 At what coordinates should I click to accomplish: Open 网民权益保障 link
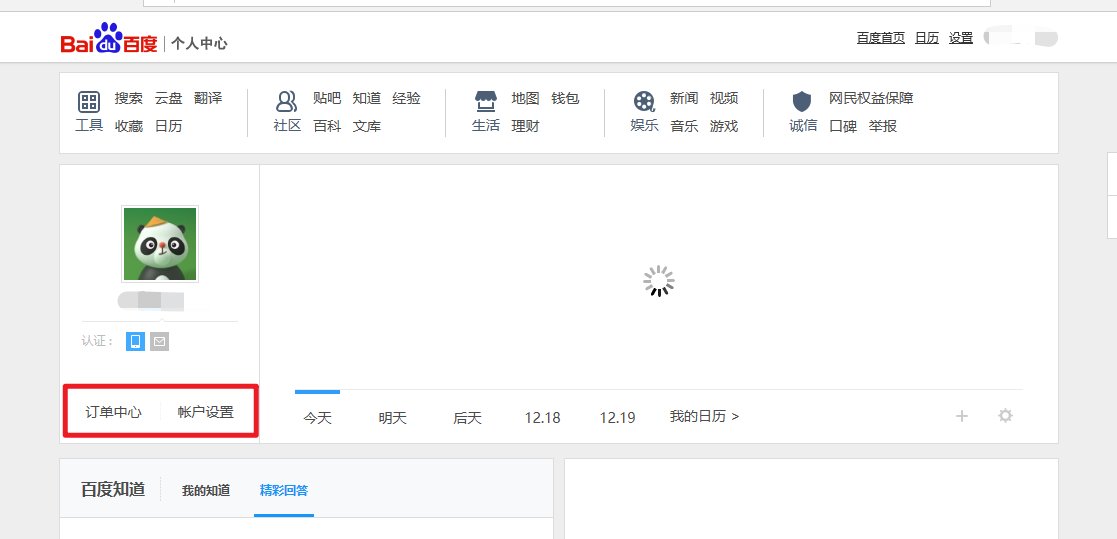(x=871, y=98)
